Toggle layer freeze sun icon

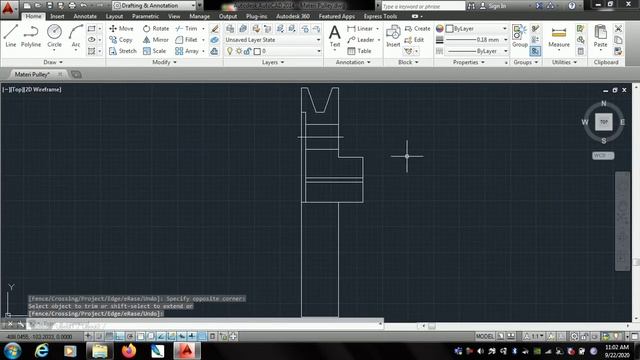point(239,51)
